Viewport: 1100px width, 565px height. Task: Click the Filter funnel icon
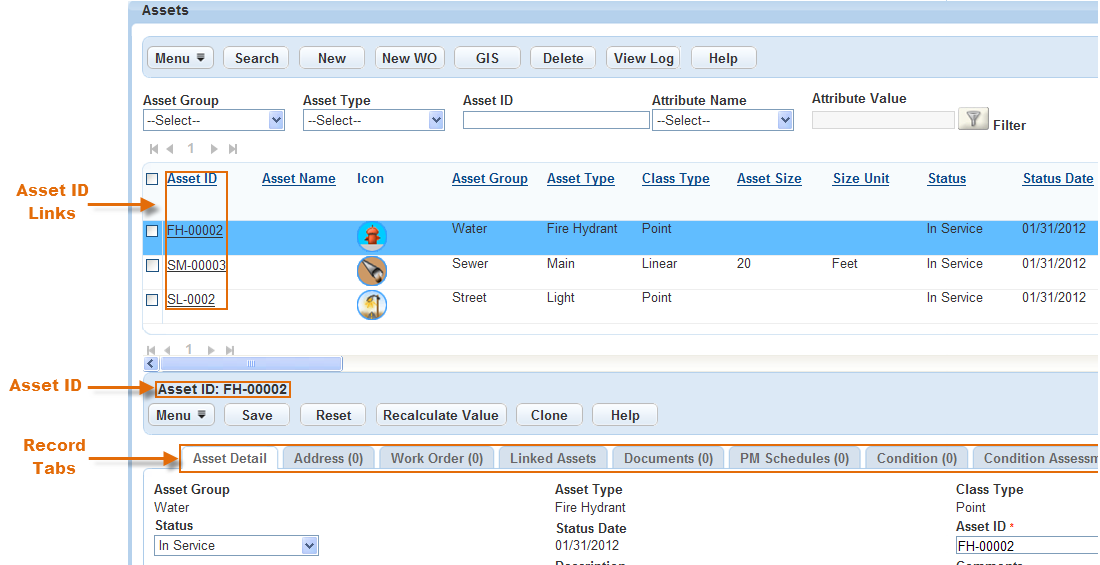[972, 119]
